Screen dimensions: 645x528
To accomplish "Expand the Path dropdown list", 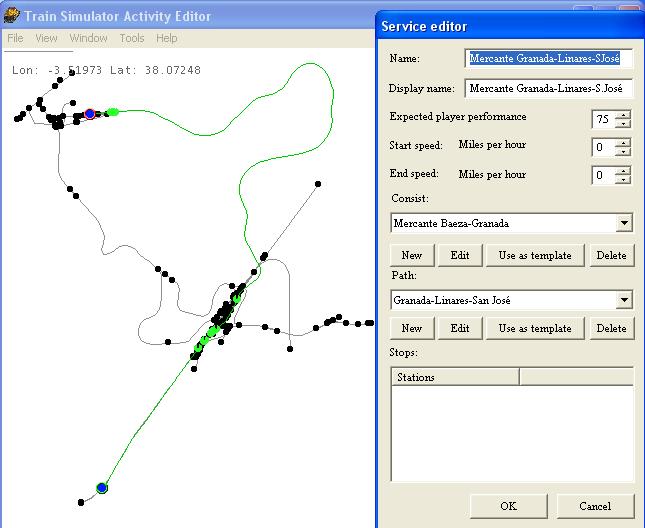I will pyautogui.click(x=625, y=300).
